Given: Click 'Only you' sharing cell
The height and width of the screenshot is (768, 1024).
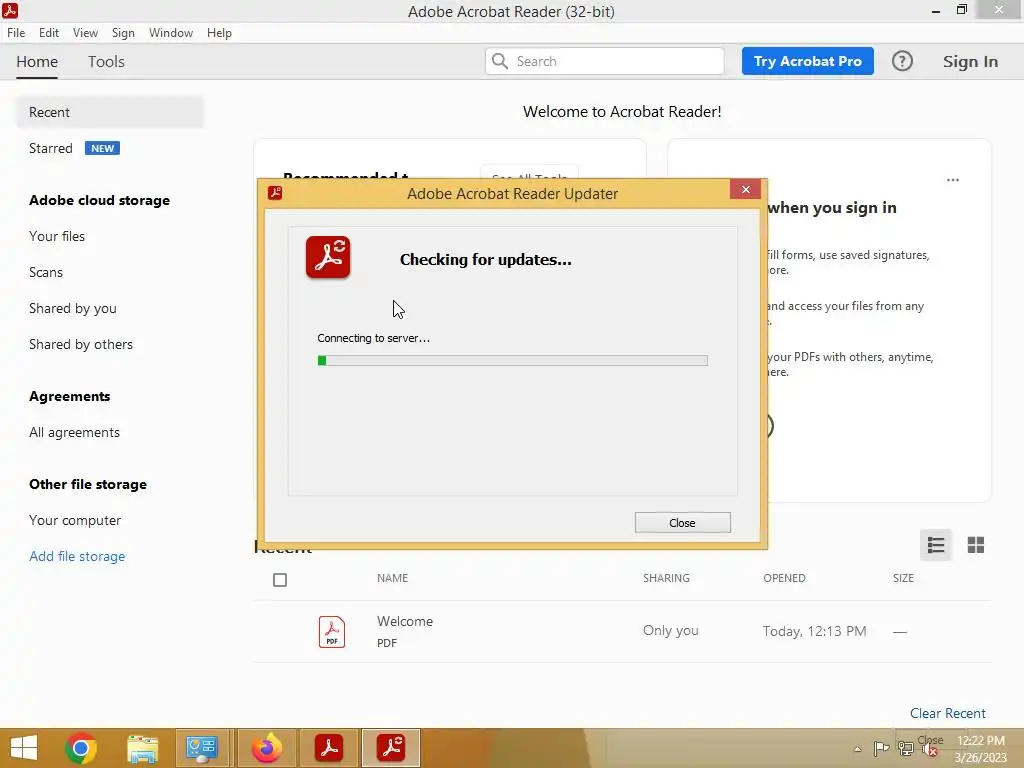Looking at the screenshot, I should pos(671,630).
